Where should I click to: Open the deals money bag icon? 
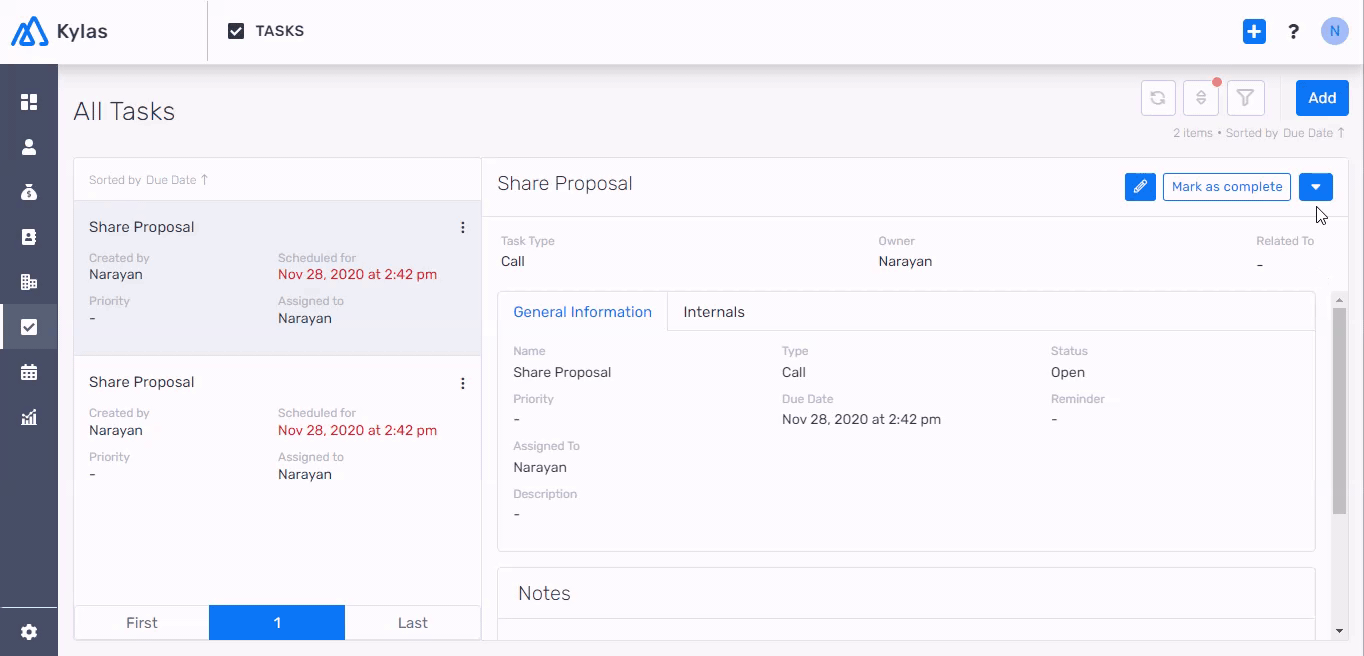[x=29, y=192]
